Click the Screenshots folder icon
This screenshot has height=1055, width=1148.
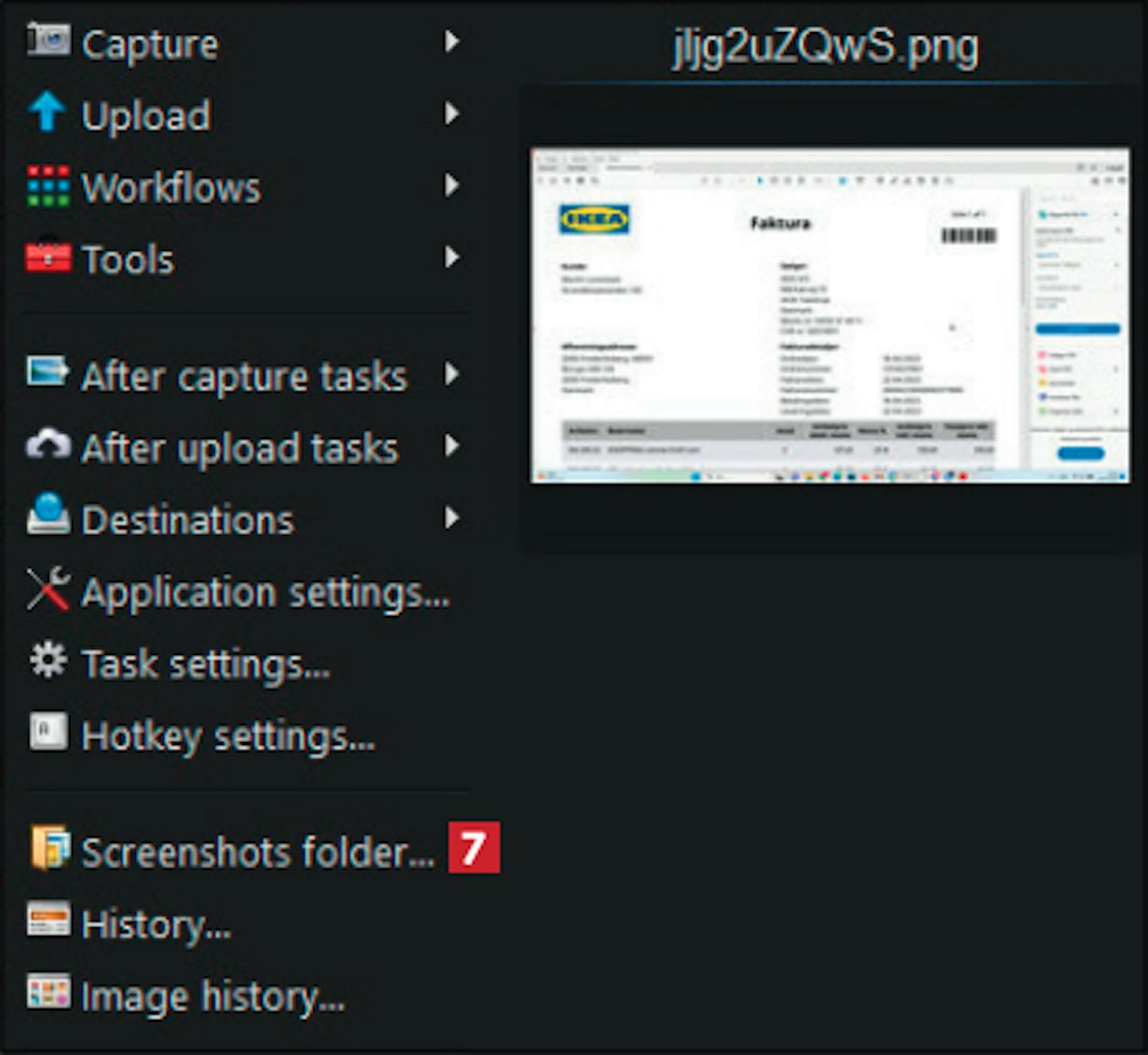(x=49, y=848)
